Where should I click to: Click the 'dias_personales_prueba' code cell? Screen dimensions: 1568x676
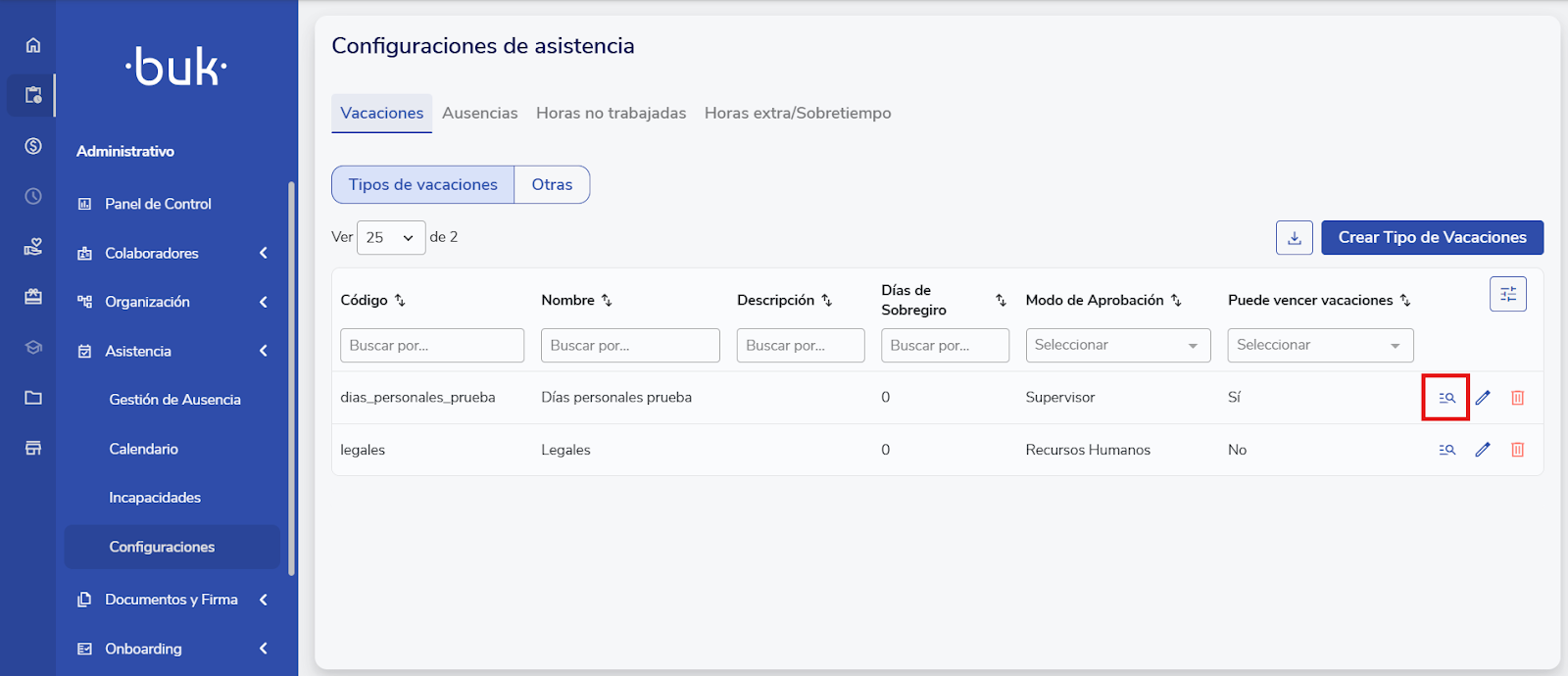pyautogui.click(x=417, y=397)
